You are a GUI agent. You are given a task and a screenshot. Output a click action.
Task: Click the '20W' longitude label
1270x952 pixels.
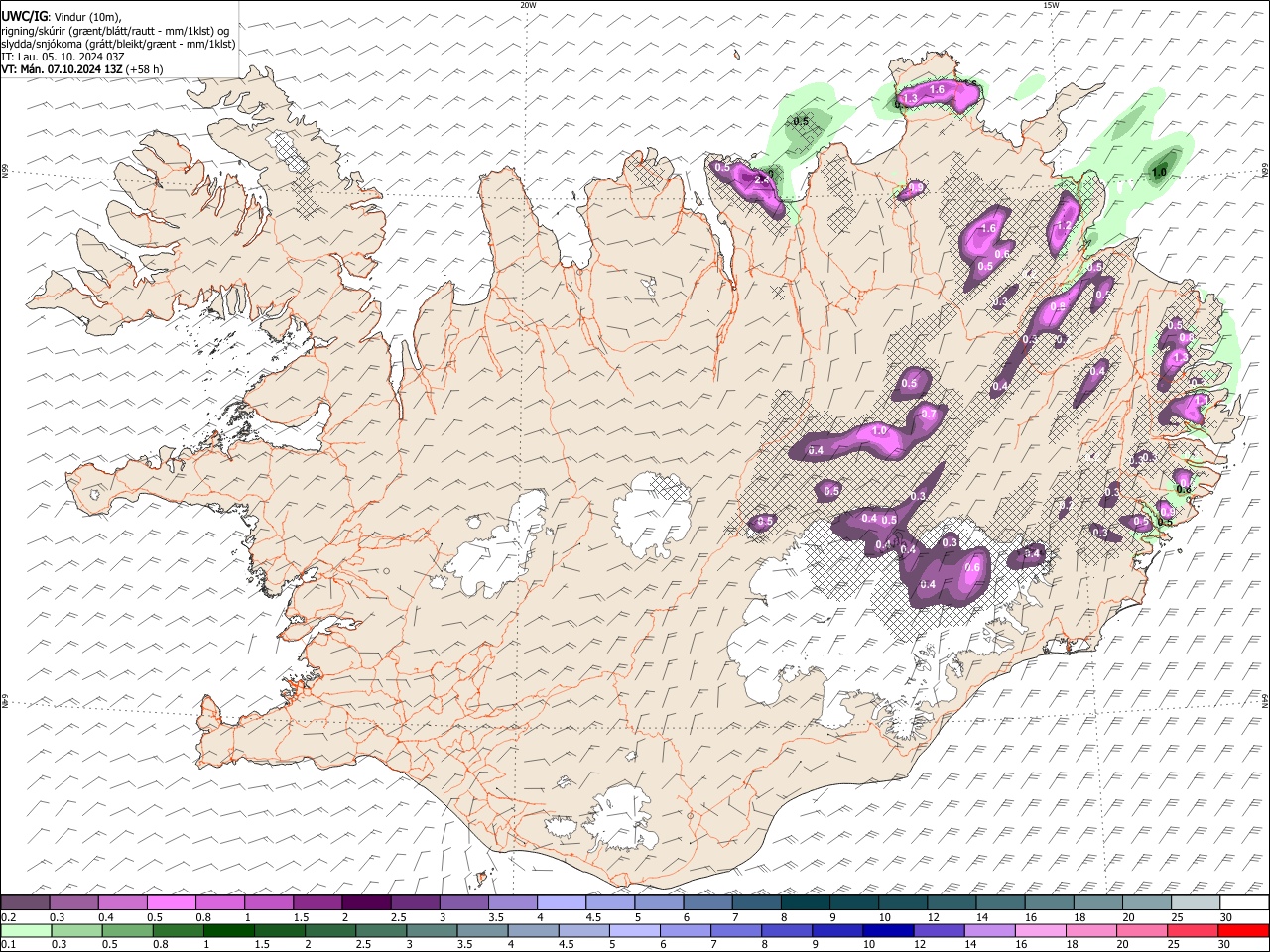[x=528, y=5]
